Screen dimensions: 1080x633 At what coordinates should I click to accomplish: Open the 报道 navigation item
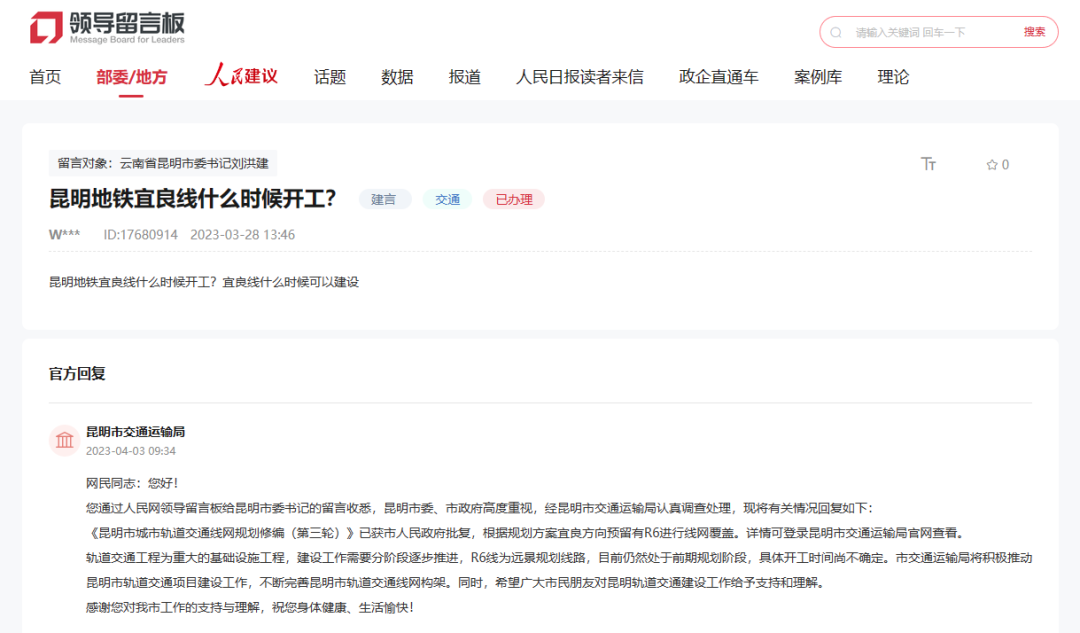(x=464, y=76)
